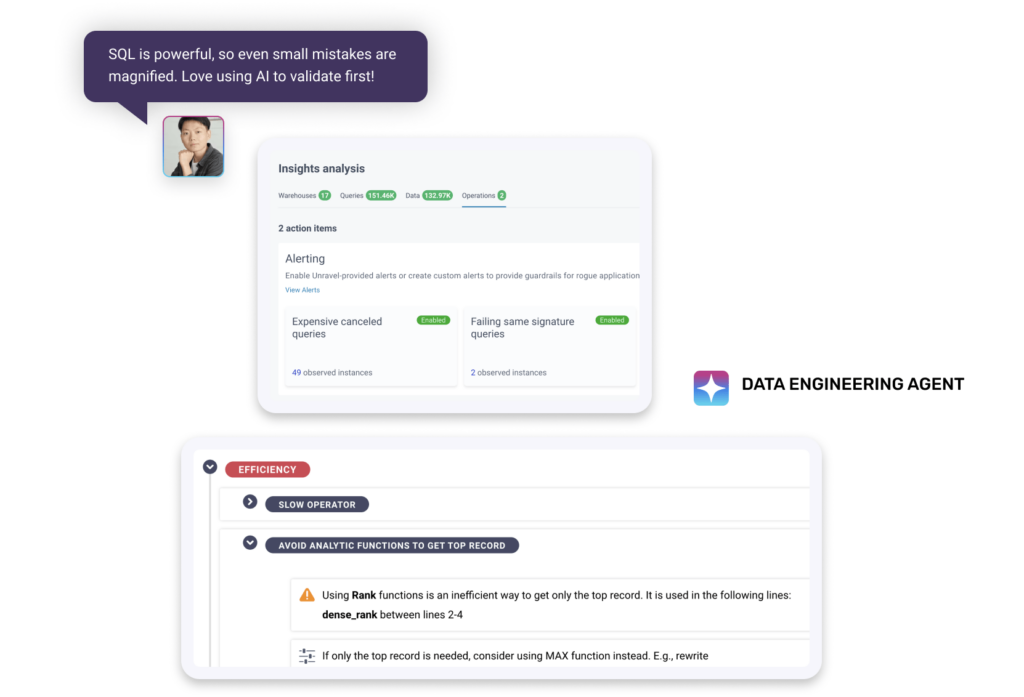
Task: Click the sliders tuning icon beside MAX suggestion
Action: 307,656
